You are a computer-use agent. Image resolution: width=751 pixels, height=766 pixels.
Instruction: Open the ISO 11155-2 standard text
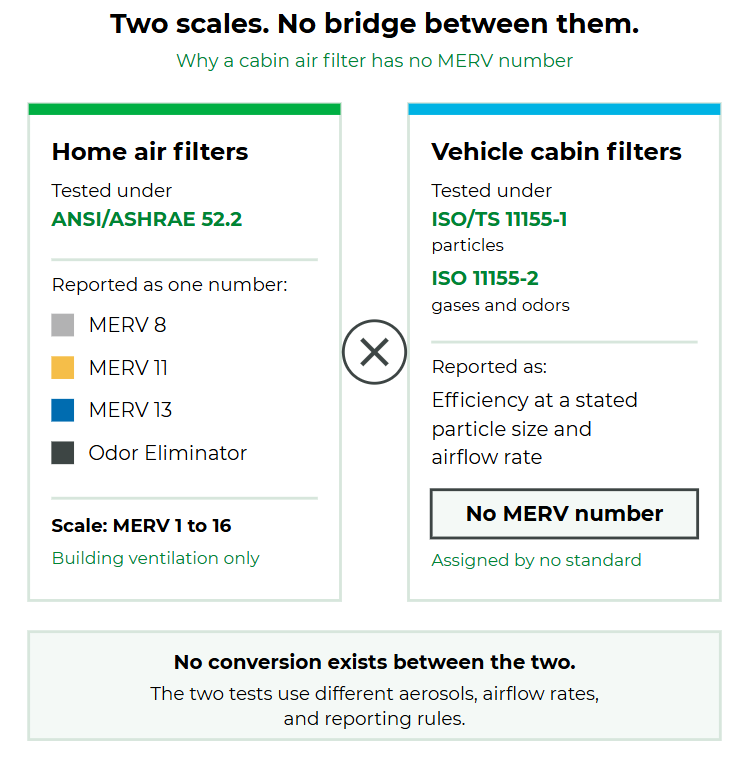pos(485,278)
